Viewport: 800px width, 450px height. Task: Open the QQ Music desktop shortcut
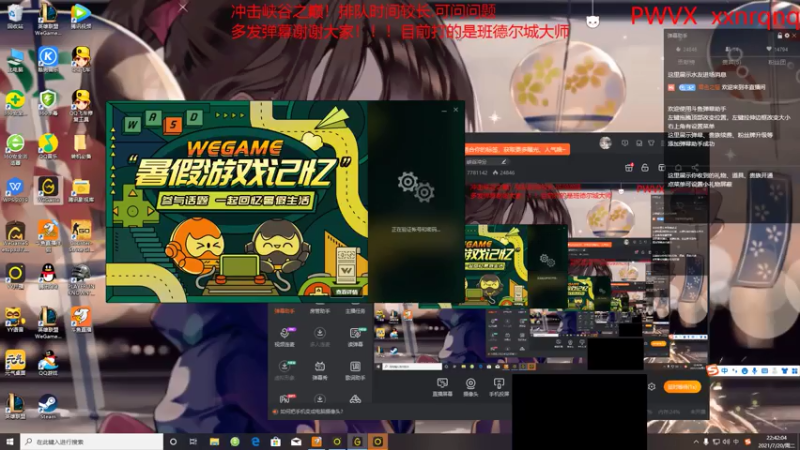48,146
